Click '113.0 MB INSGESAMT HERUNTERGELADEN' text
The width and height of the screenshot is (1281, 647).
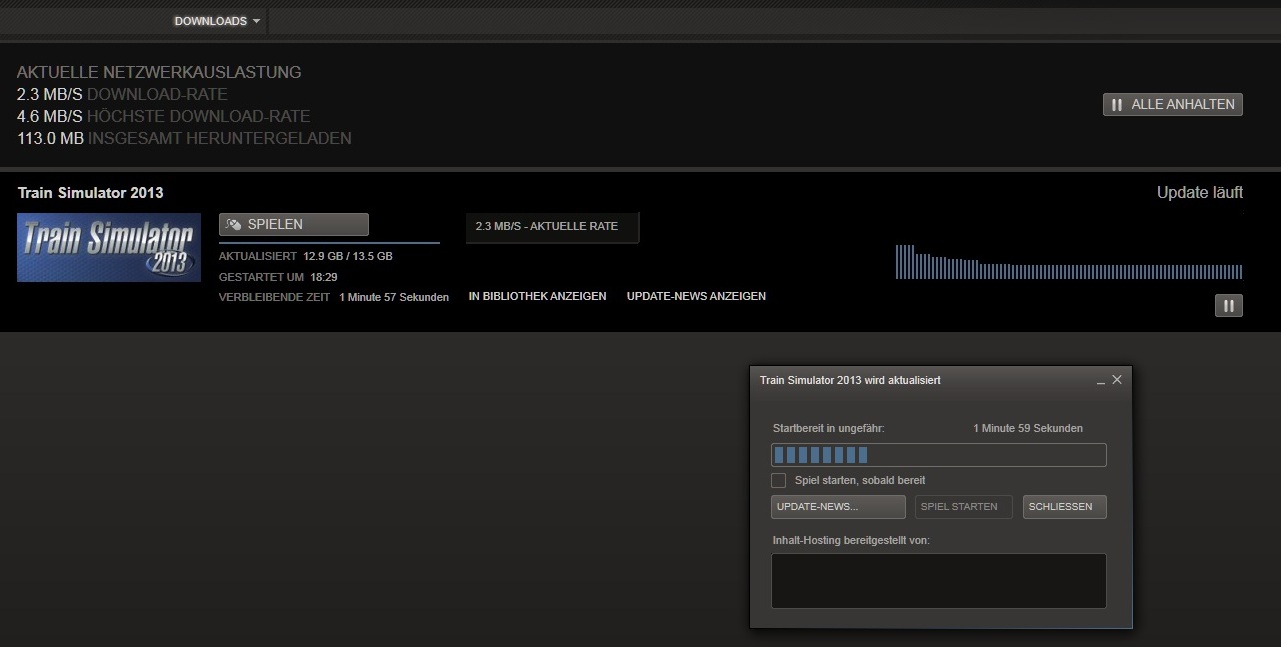click(x=184, y=138)
